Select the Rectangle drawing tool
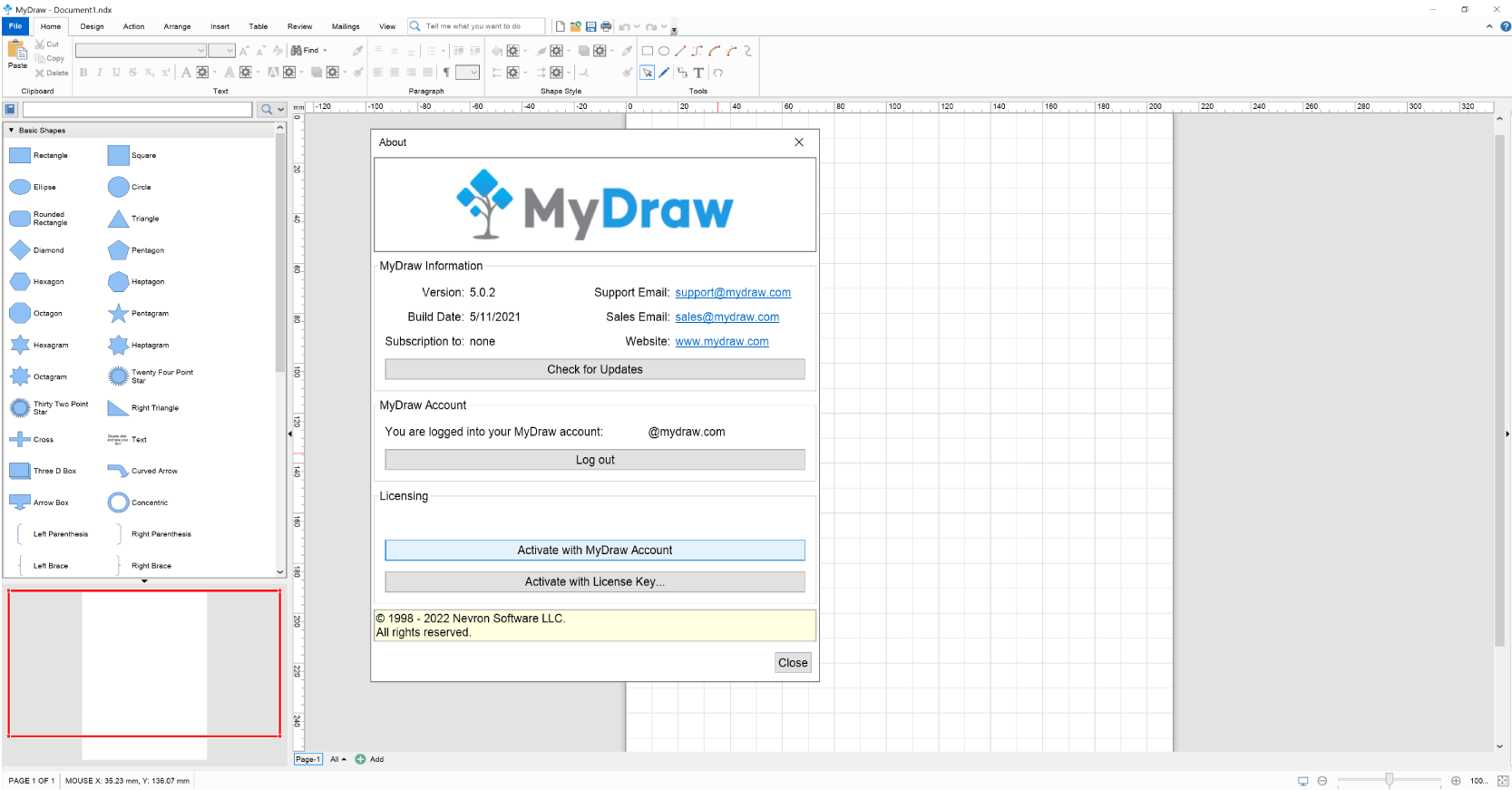 click(x=648, y=51)
